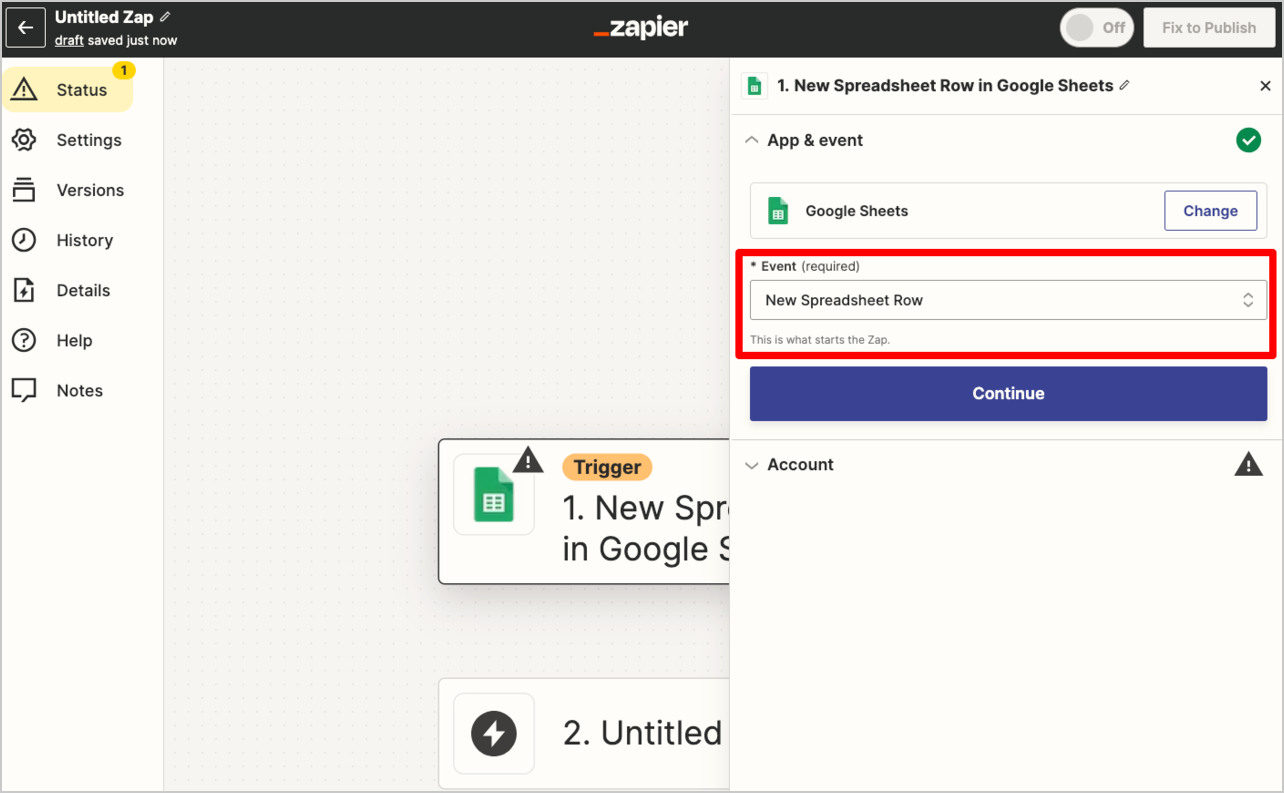Click the back arrow button

(26, 28)
